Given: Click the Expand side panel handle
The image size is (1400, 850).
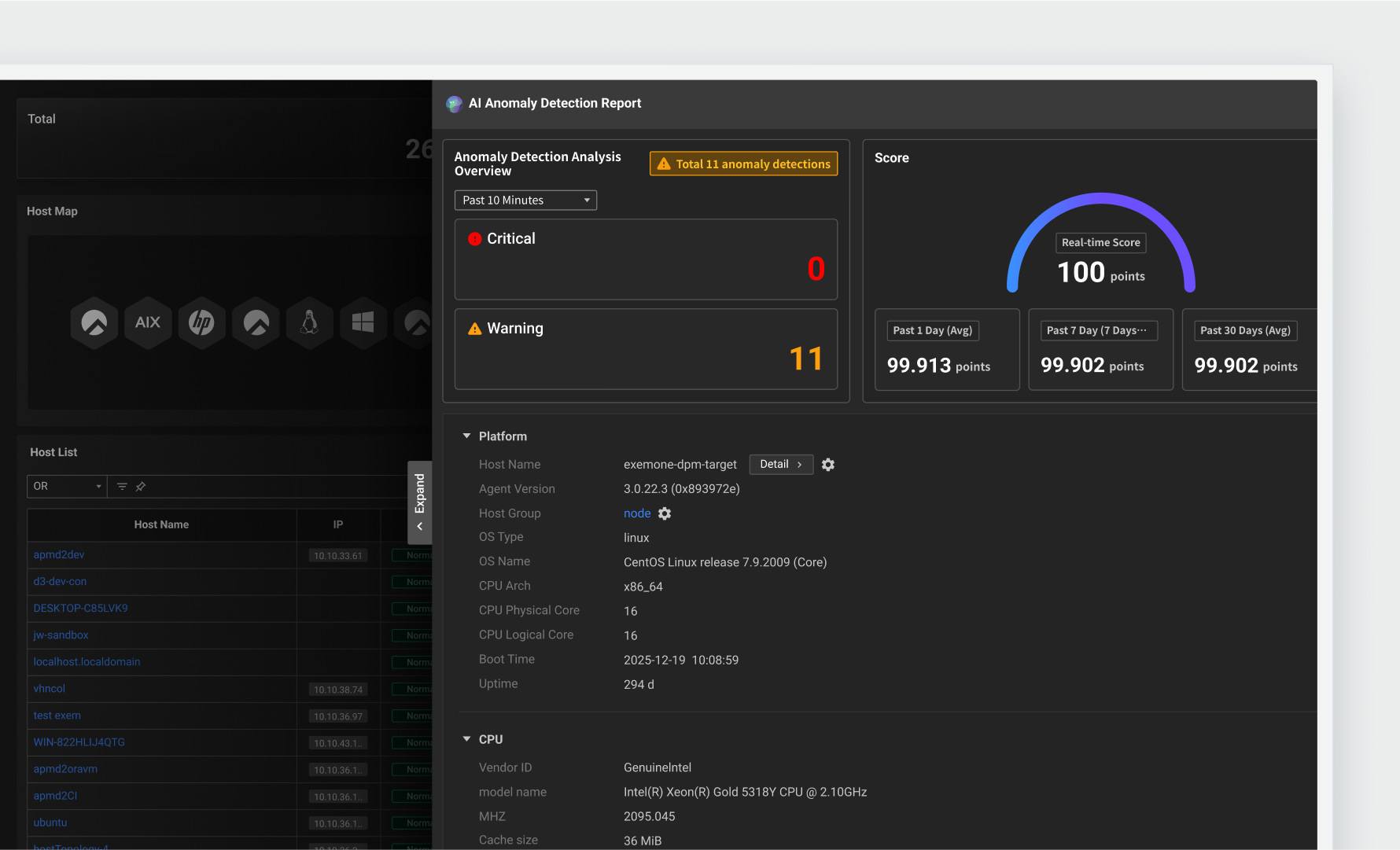Looking at the screenshot, I should click(420, 502).
